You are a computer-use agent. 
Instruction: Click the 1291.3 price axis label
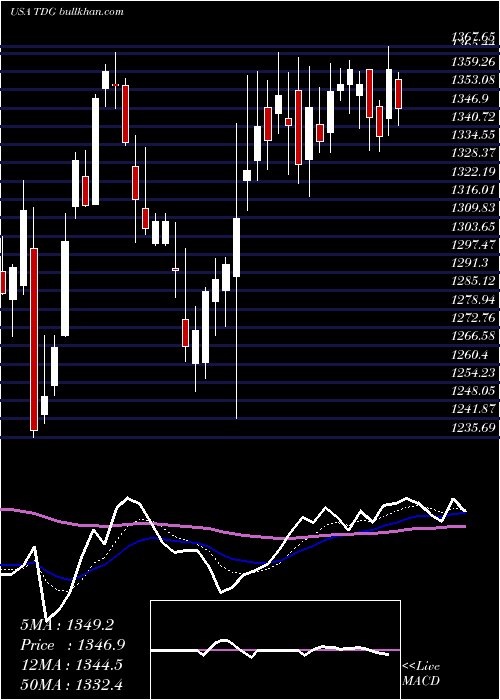[x=471, y=262]
